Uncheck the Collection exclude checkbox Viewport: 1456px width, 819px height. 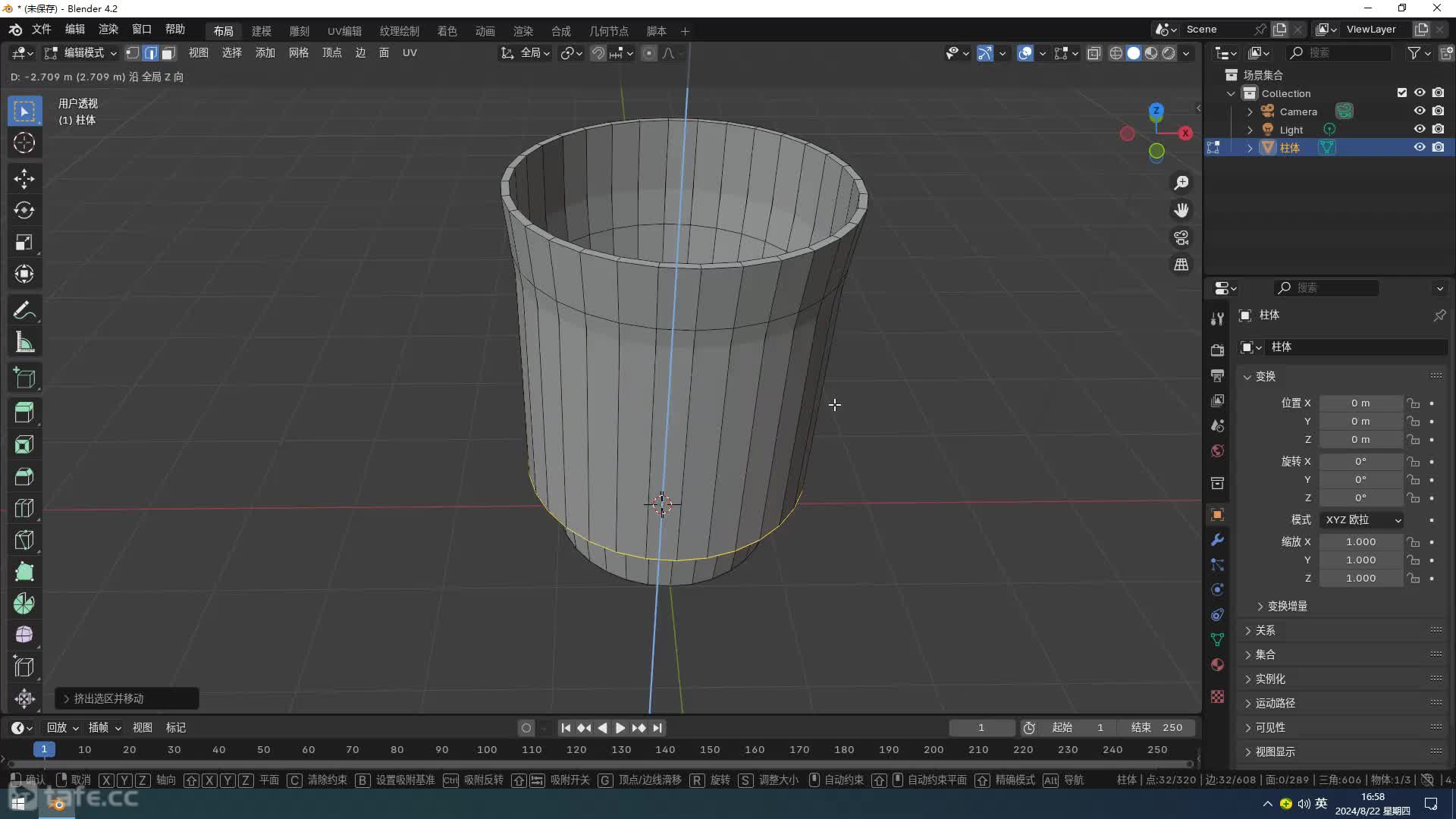click(1401, 93)
